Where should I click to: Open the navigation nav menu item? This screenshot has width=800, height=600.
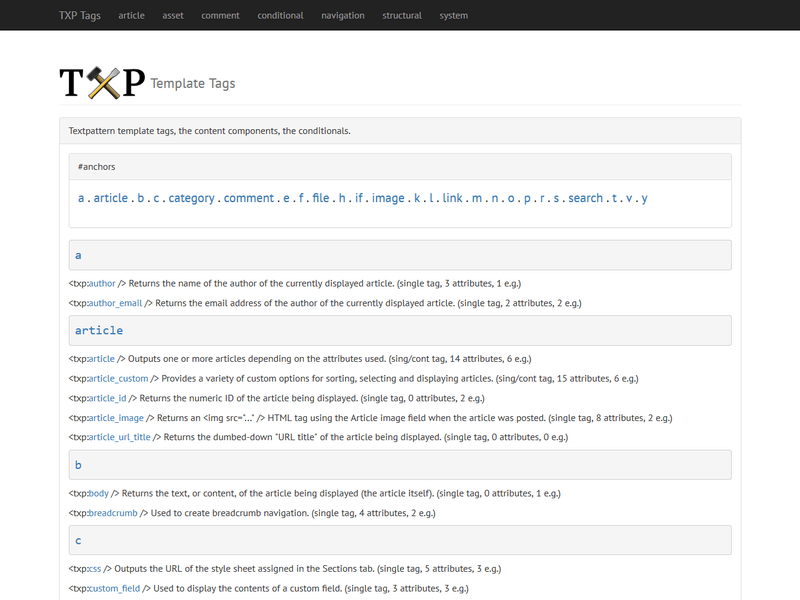pos(343,15)
